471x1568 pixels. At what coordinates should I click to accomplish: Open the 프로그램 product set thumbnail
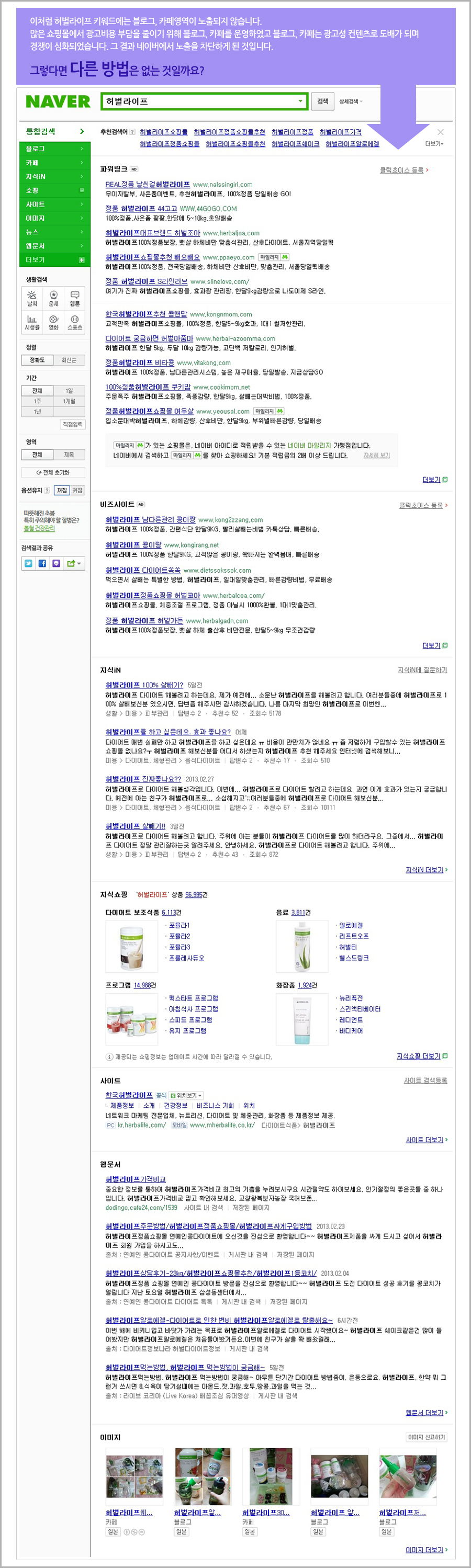tap(131, 1018)
